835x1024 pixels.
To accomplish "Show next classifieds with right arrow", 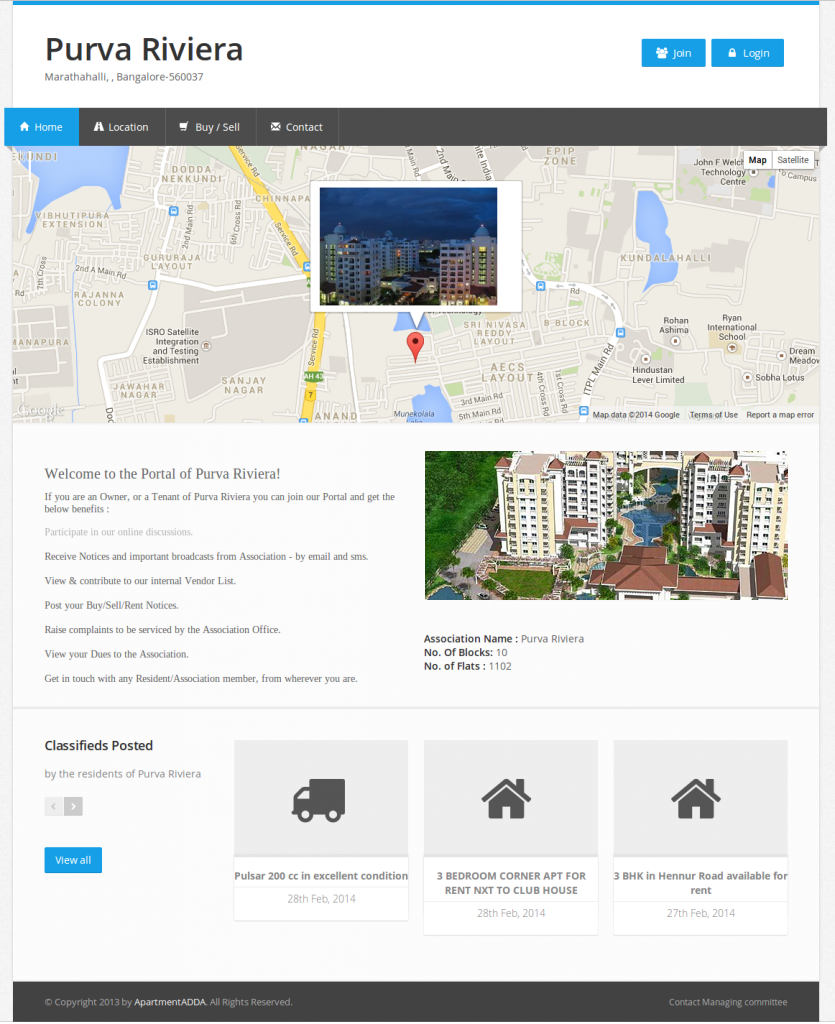I will [73, 807].
